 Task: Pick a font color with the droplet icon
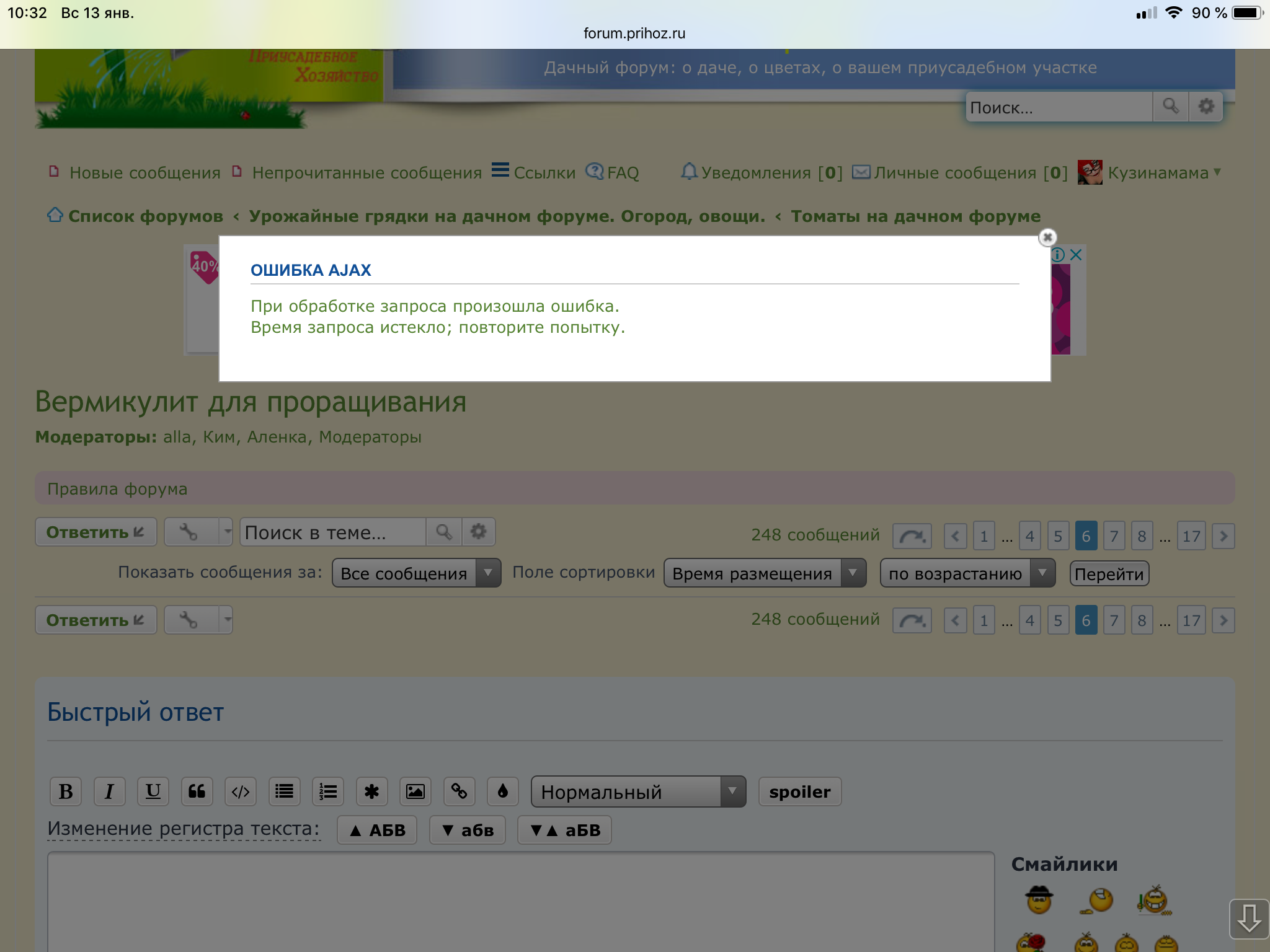(x=502, y=791)
